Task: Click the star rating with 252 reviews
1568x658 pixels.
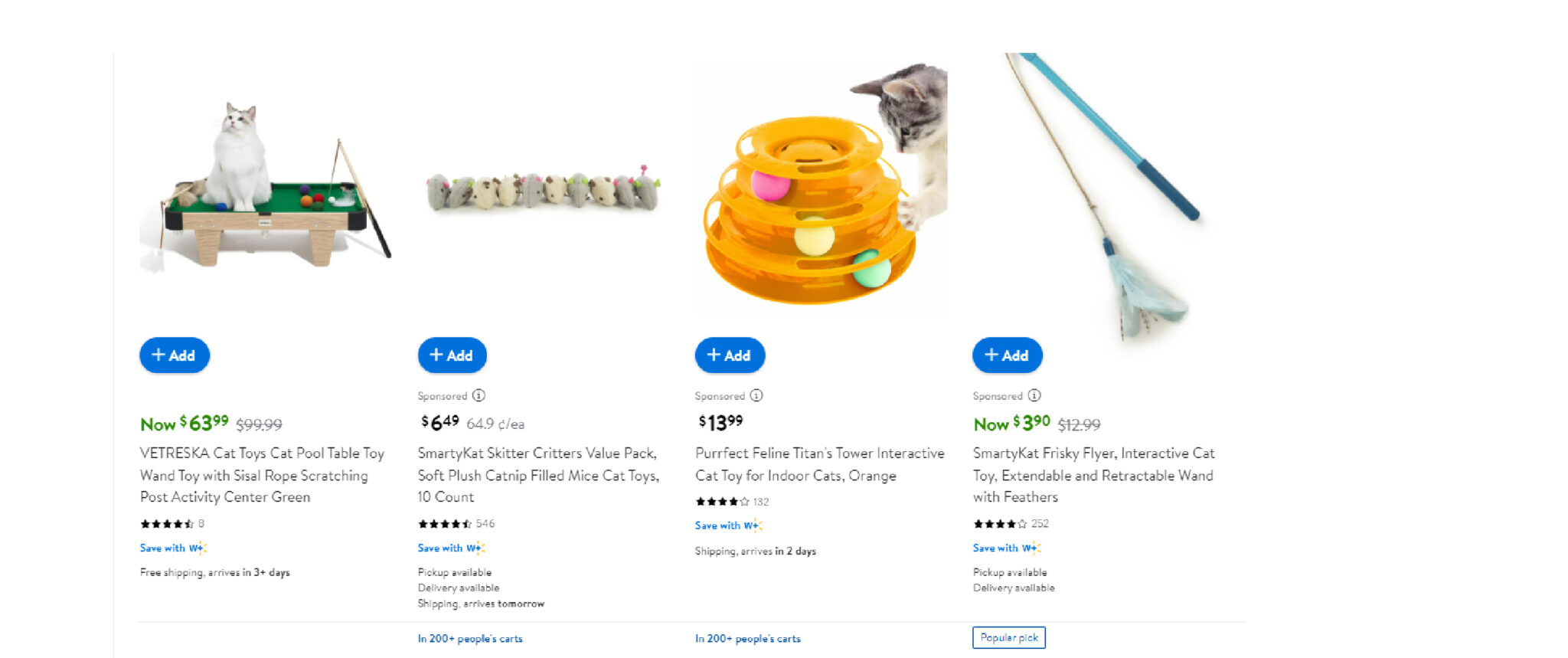Action: pos(1000,524)
